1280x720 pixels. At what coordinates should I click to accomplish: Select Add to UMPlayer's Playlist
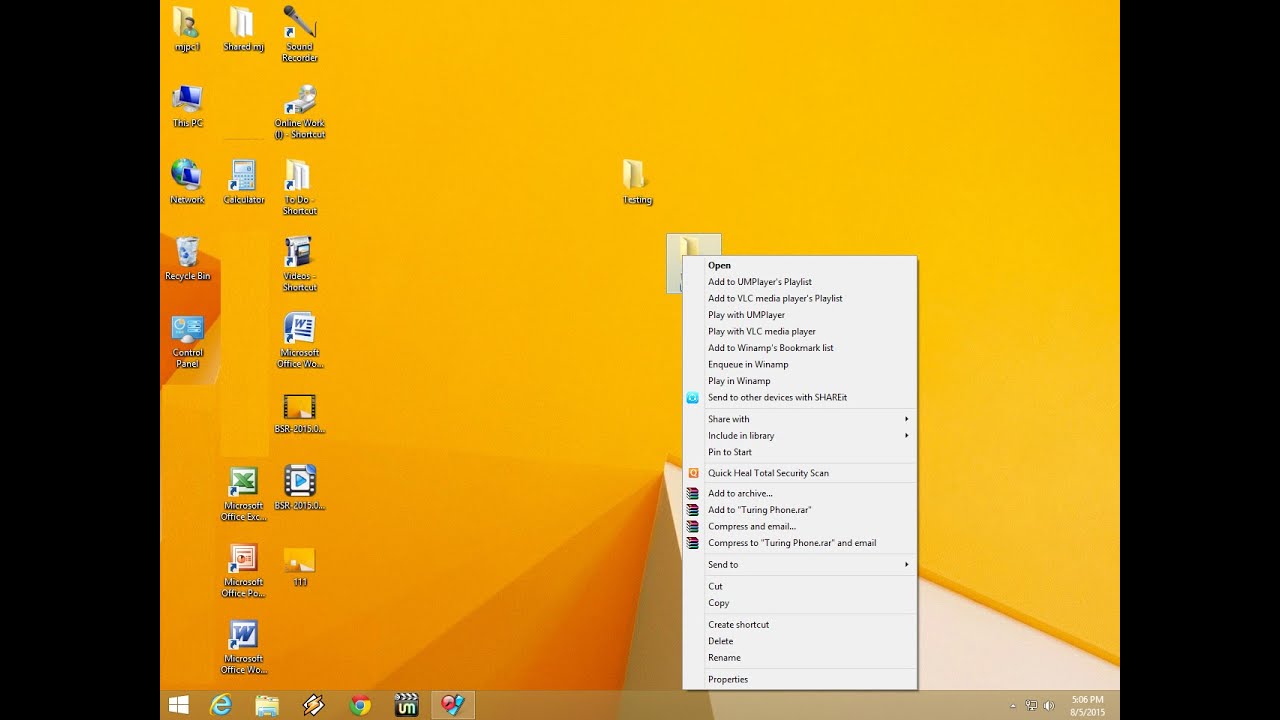[799, 282]
